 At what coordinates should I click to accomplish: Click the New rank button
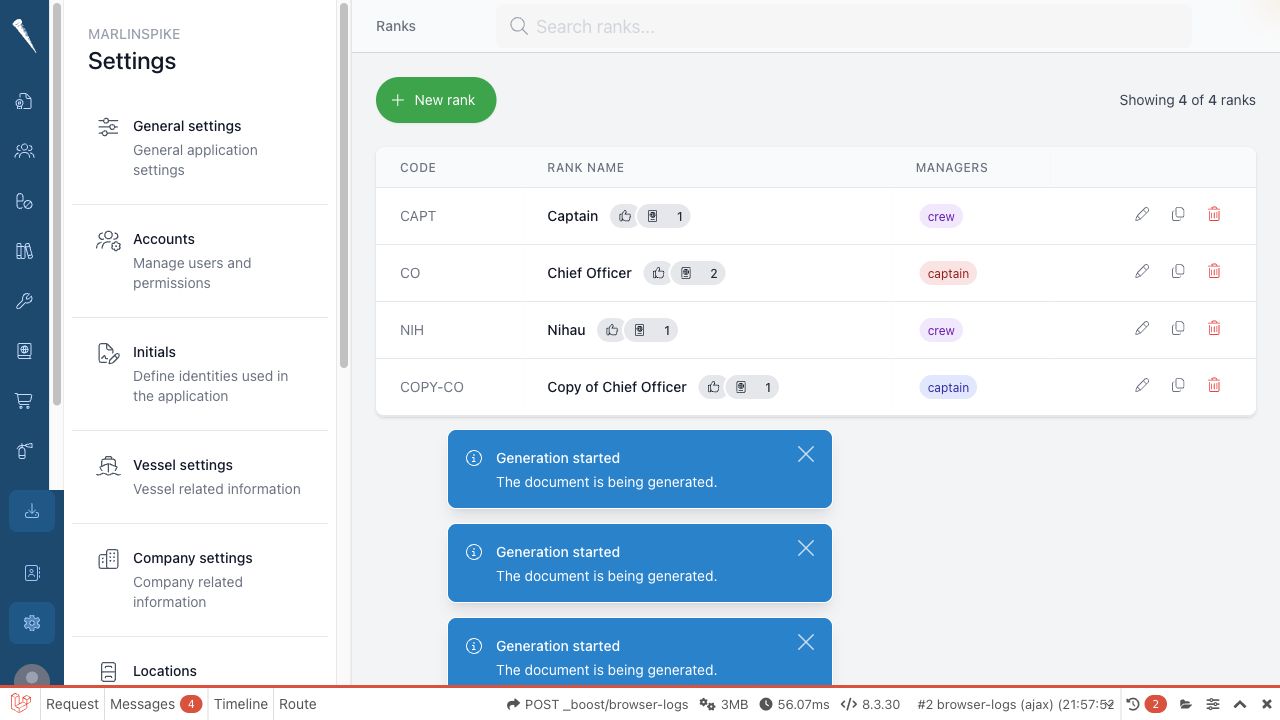tap(436, 100)
